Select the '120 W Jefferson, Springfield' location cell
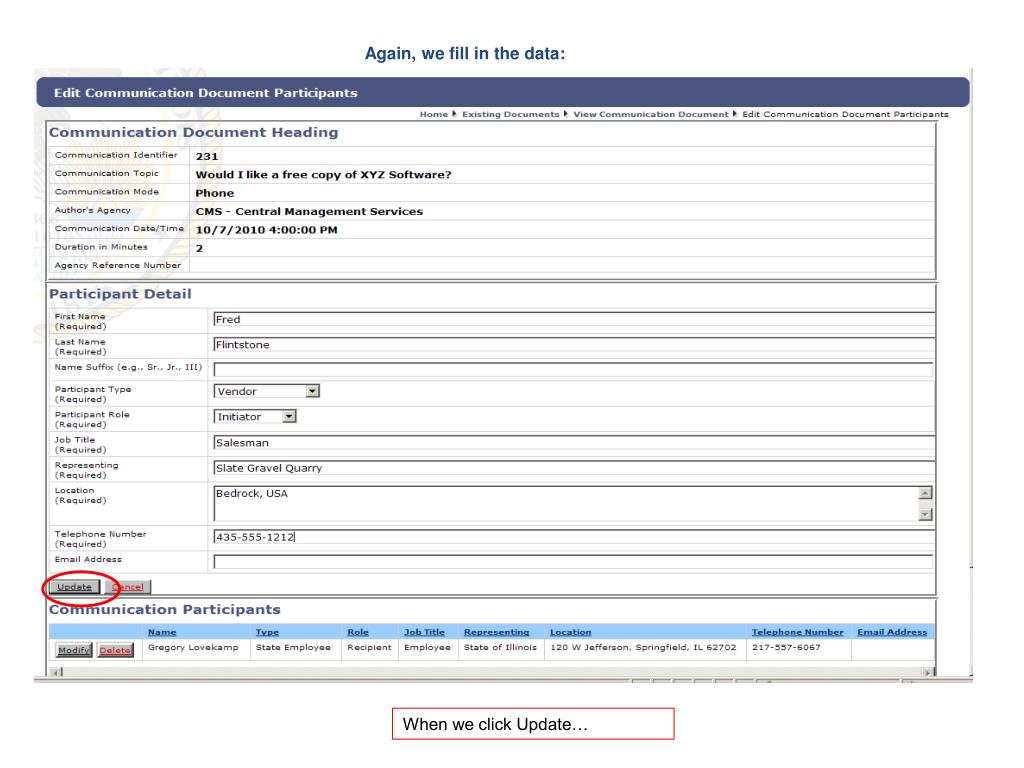 [x=643, y=648]
